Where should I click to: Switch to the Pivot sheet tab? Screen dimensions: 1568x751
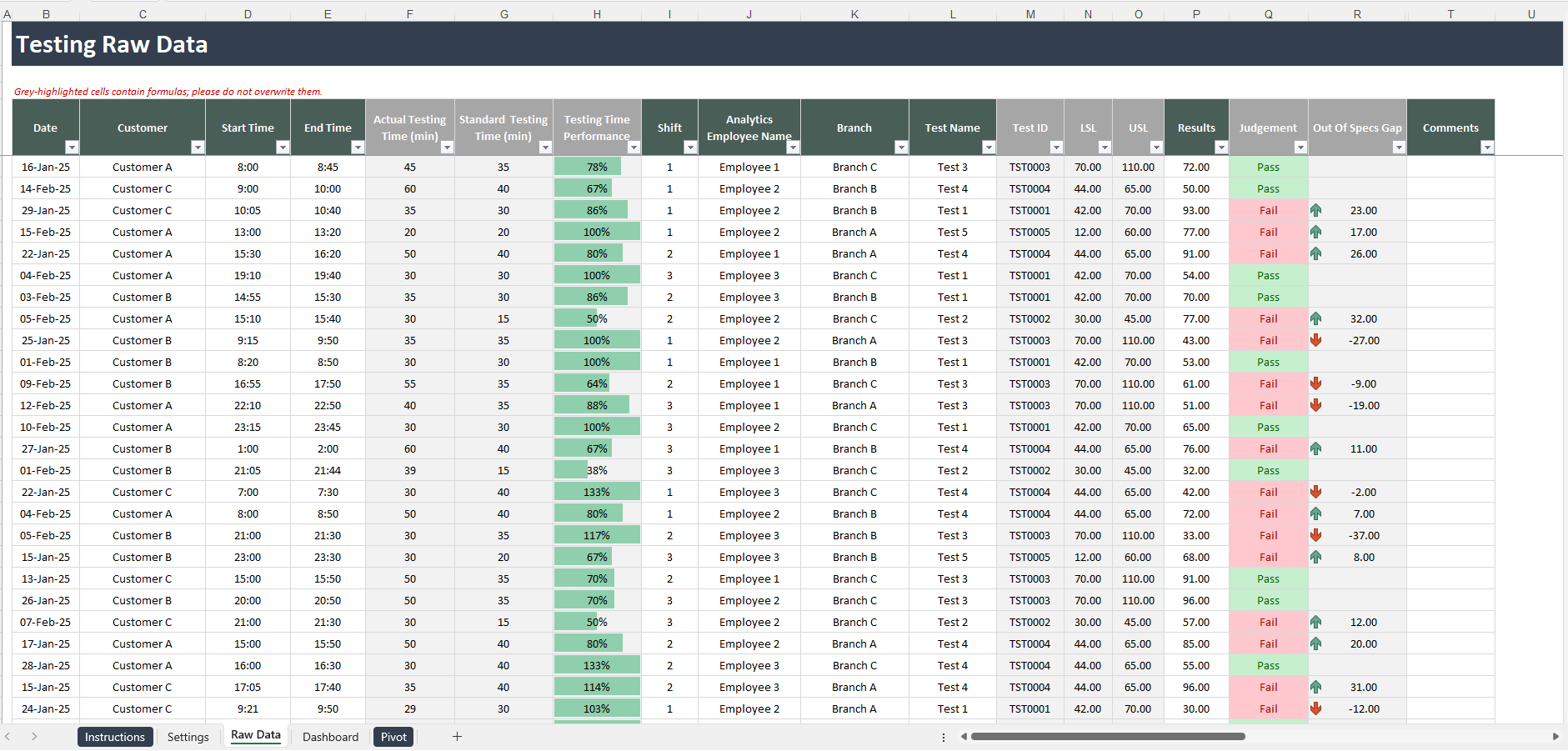(x=393, y=737)
